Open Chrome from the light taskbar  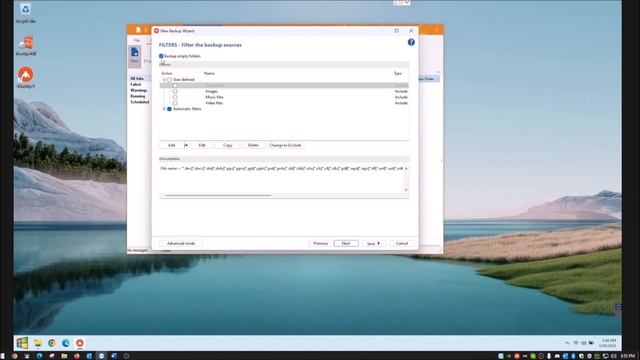point(52,343)
